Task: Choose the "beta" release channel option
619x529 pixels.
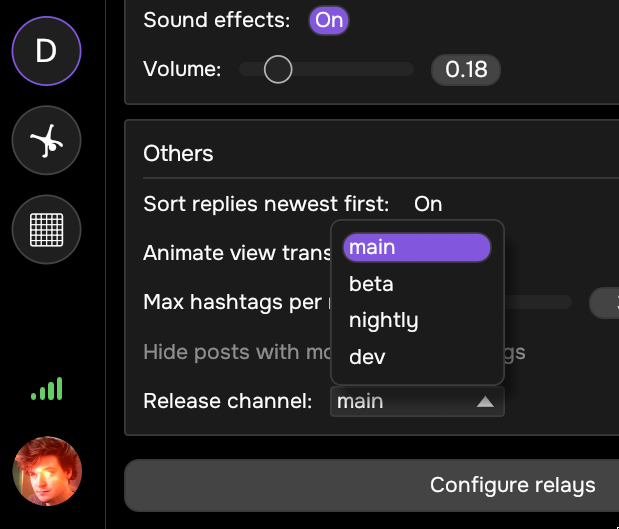Action: coord(371,284)
